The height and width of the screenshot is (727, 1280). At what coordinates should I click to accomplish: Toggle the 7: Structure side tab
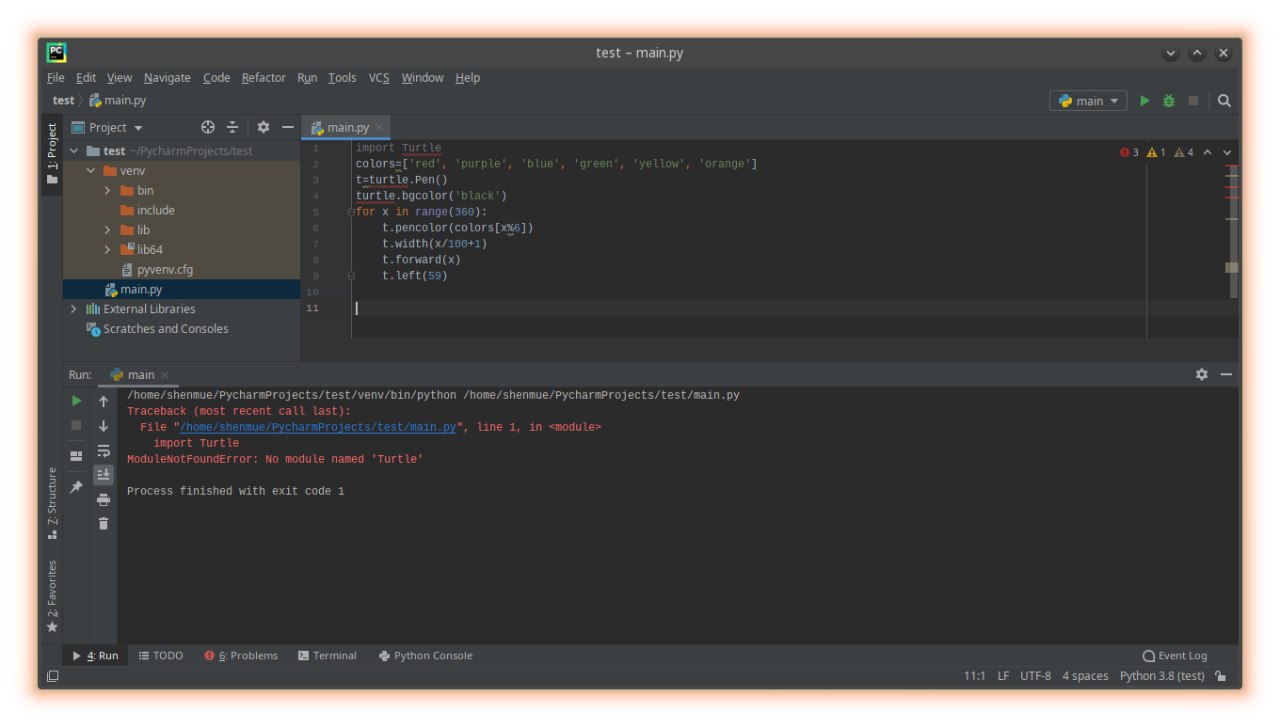click(x=52, y=503)
